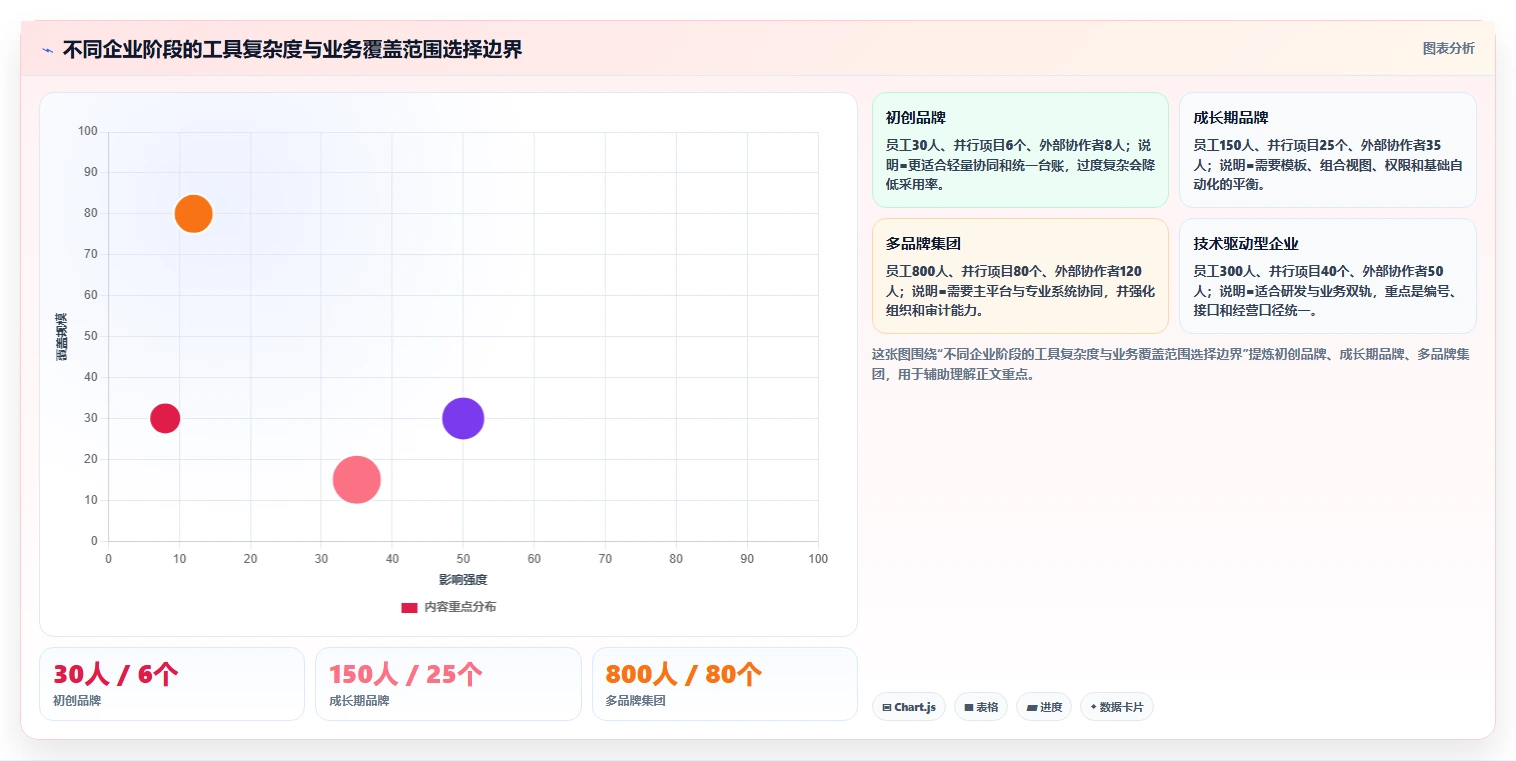This screenshot has width=1516, height=761.
Task: Click the 30人 / 6个 stat card
Action: coord(172,684)
